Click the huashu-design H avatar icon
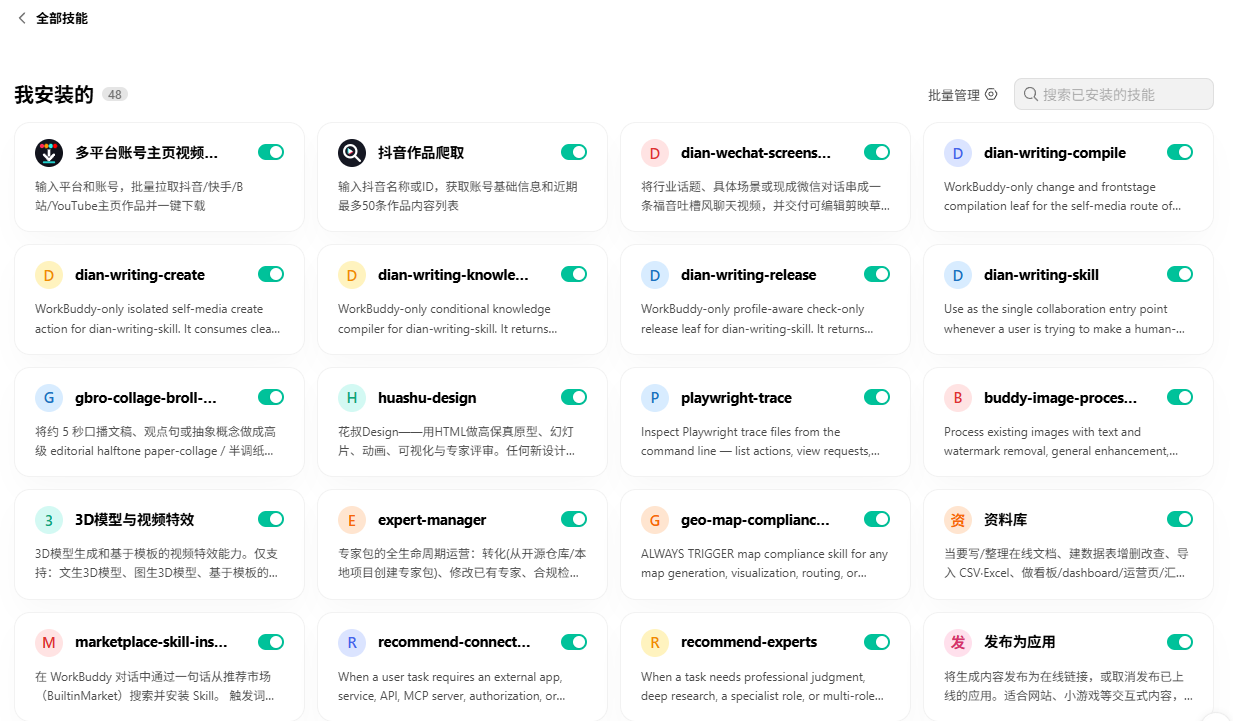This screenshot has width=1233, height=721. [x=352, y=398]
